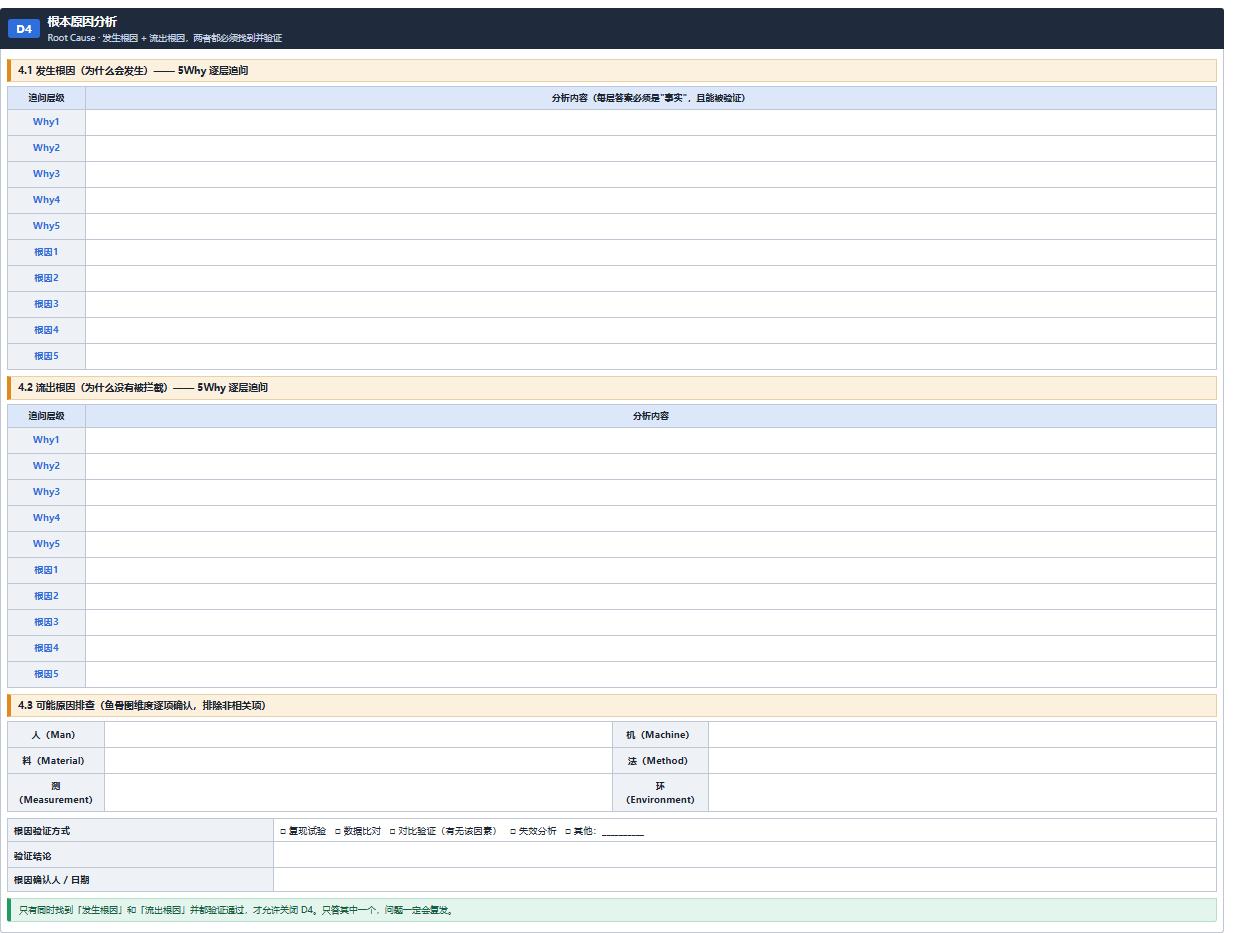Check the 对比验证（有无该因素）option
The width and height of the screenshot is (1240, 933).
[x=393, y=831]
